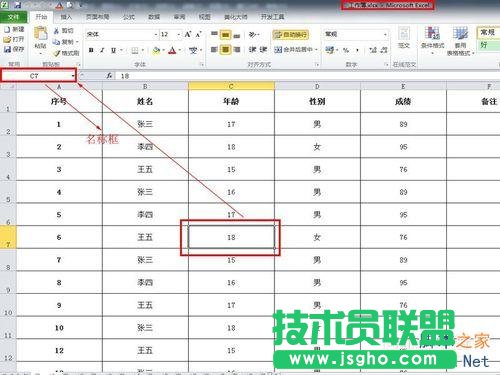Image resolution: width=500 pixels, height=375 pixels.
Task: Toggle the highlighted Middle Align button
Action: point(226,34)
